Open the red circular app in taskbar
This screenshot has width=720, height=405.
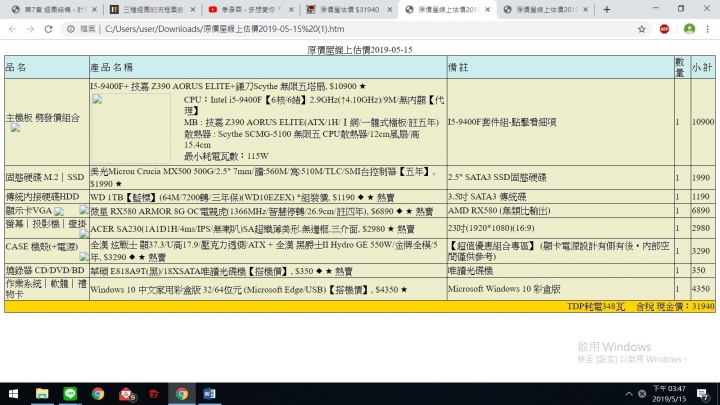coord(154,394)
